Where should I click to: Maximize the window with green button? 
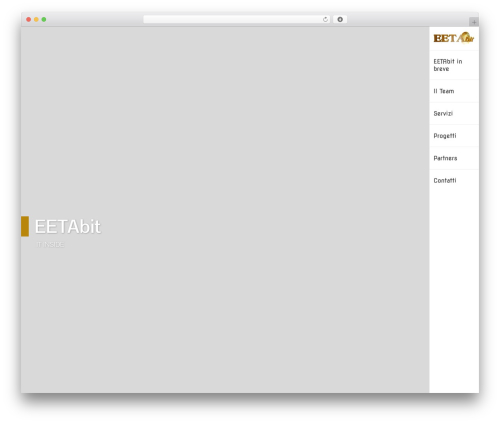(x=44, y=19)
